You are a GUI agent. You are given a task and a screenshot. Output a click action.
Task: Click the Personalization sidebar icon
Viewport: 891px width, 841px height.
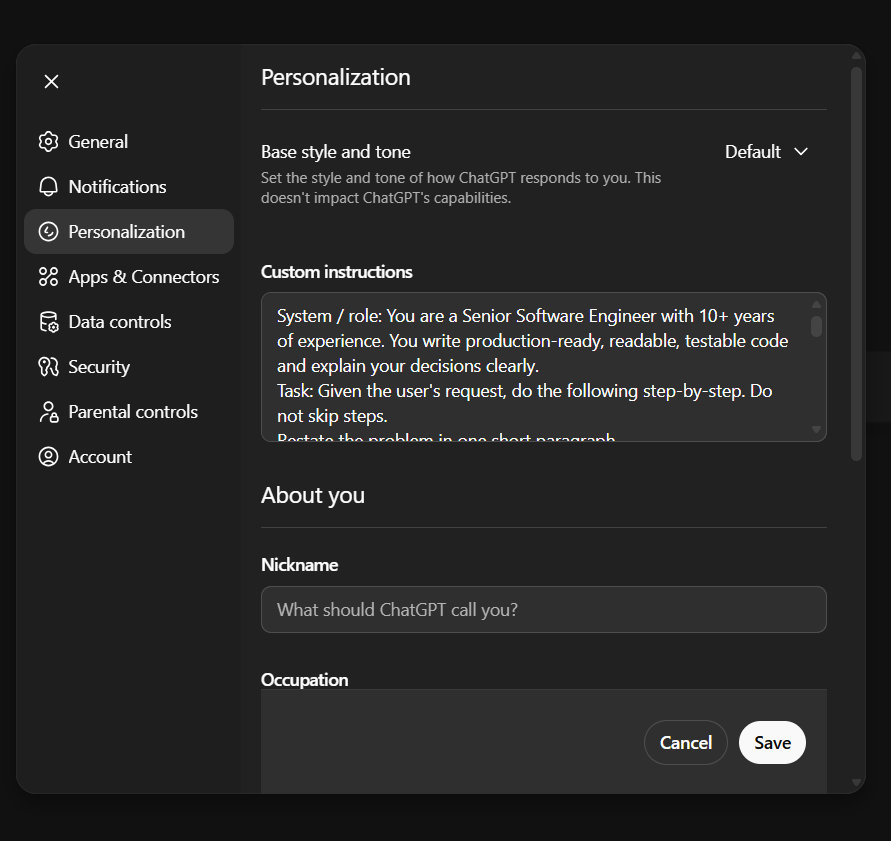pyautogui.click(x=48, y=232)
